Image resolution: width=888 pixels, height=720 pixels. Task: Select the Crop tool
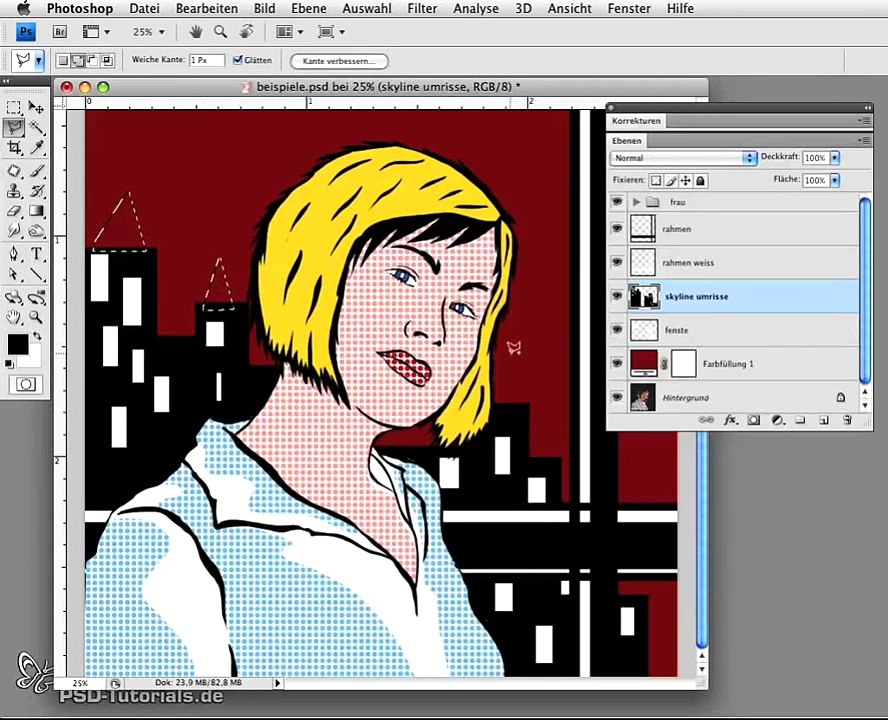(x=14, y=148)
